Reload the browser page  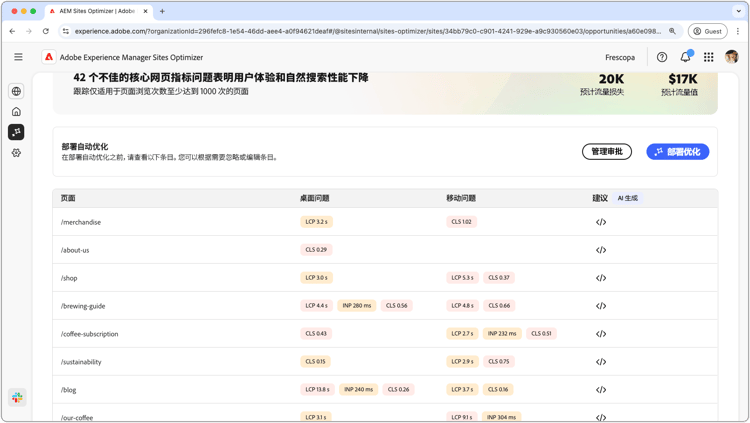(45, 31)
